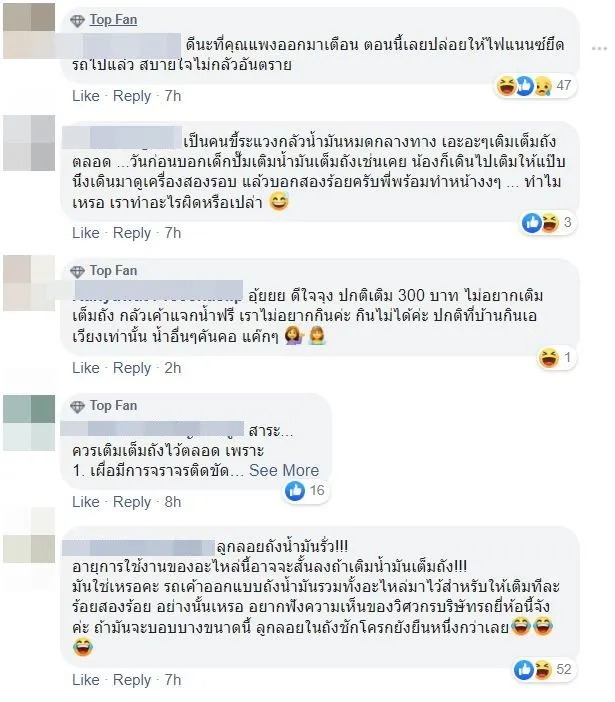Open the first commenter's Top Fan link
Screen dimensions: 615x702
pyautogui.click(x=113, y=20)
